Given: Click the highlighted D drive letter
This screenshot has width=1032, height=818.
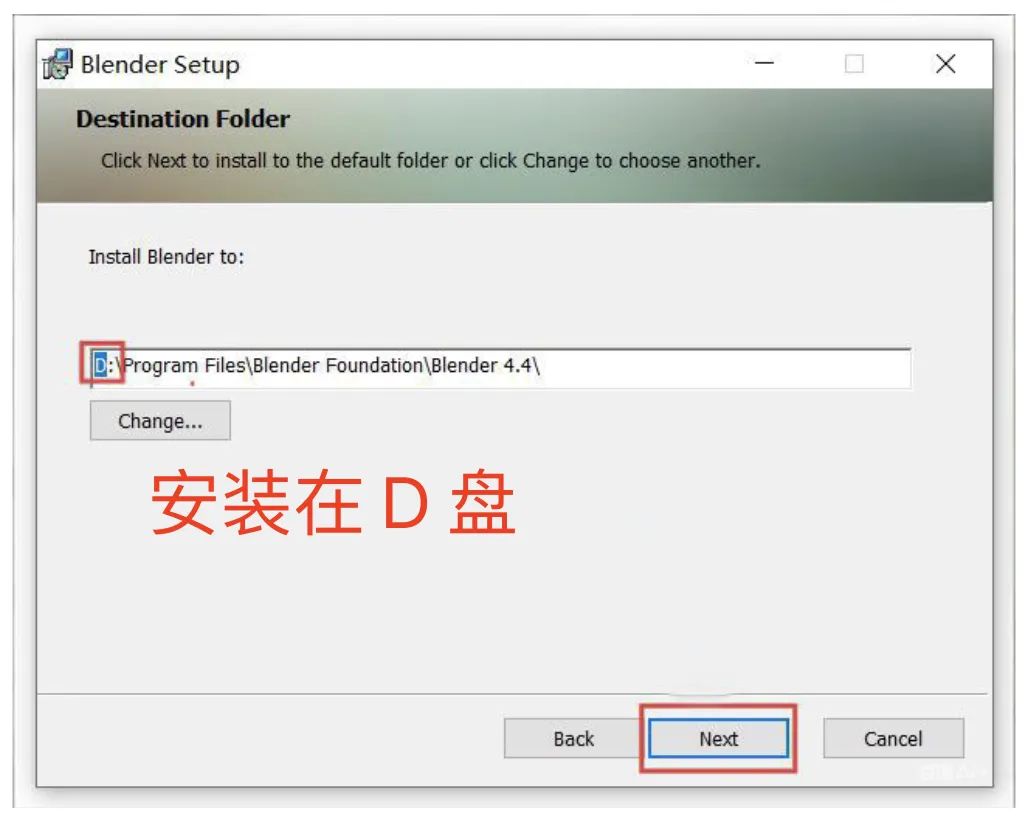Looking at the screenshot, I should pos(100,365).
